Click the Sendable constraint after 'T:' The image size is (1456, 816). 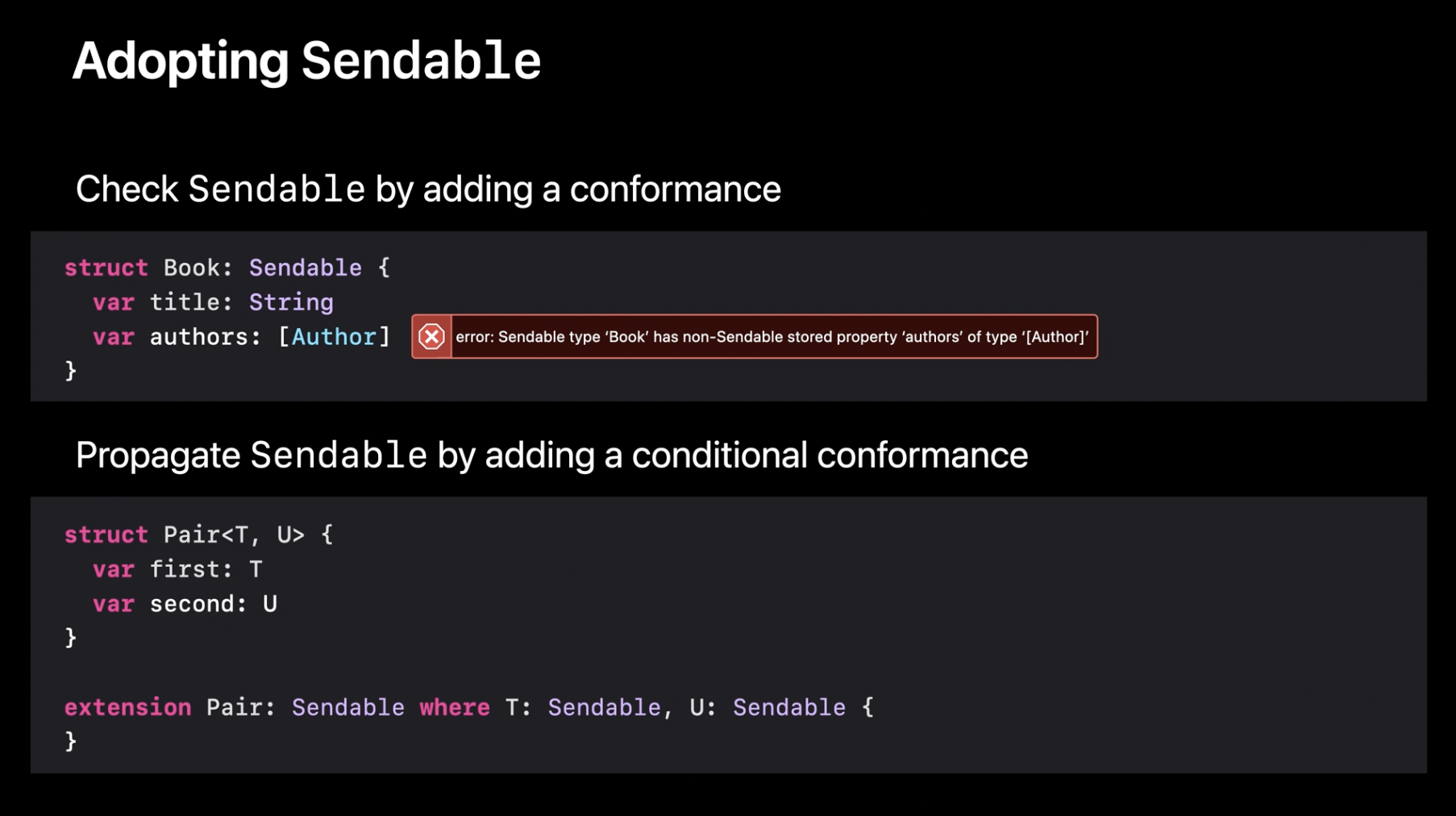click(604, 707)
